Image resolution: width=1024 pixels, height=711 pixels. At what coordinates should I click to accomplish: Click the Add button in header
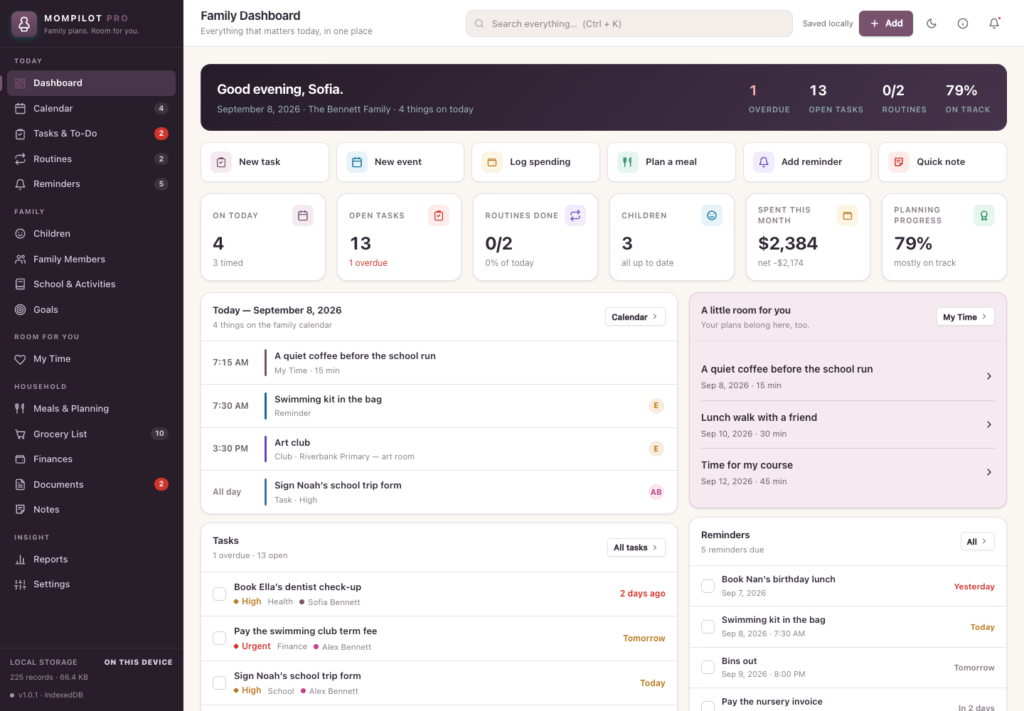tap(886, 24)
